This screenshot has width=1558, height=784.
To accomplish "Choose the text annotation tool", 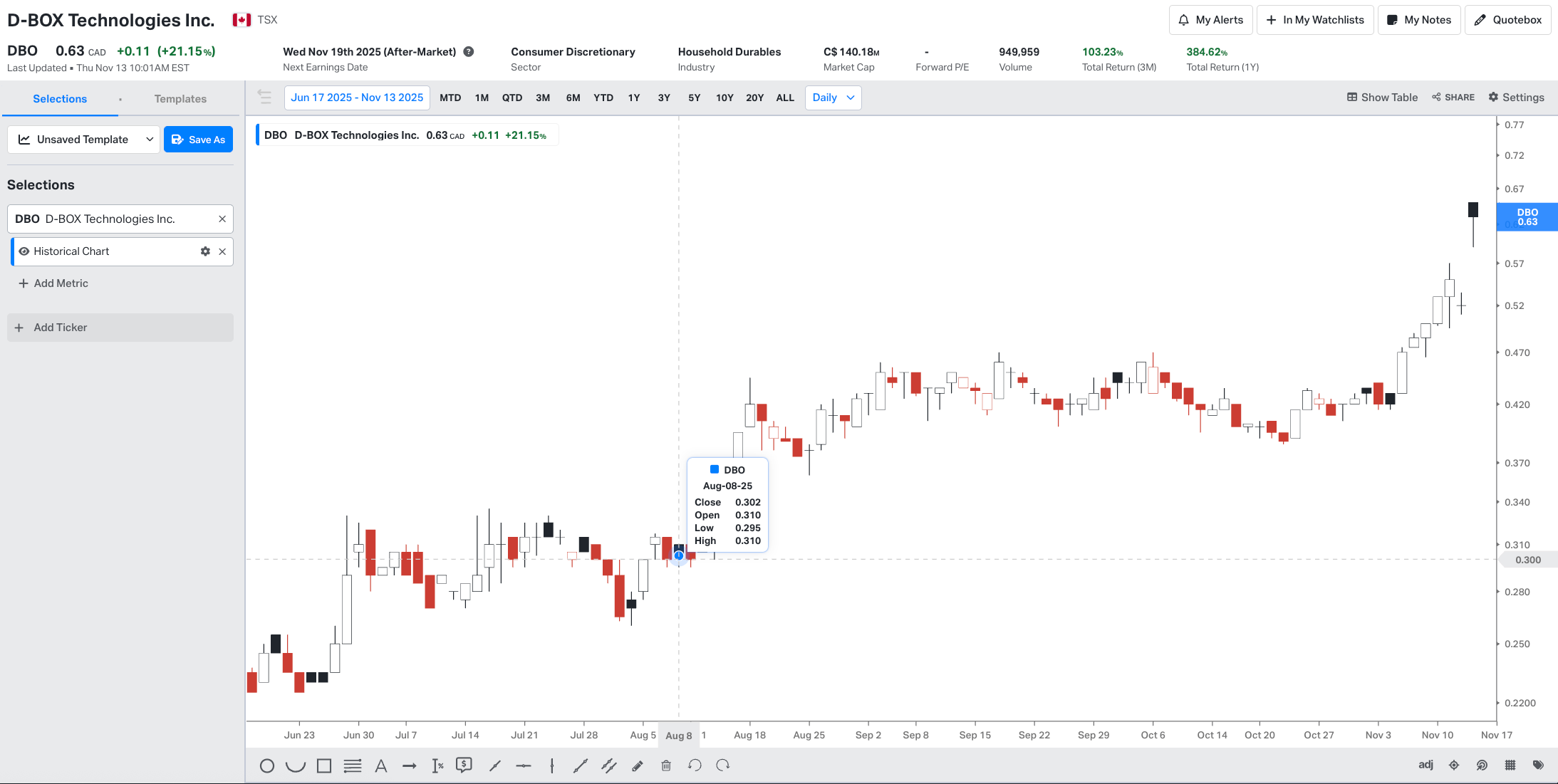I will tap(381, 766).
